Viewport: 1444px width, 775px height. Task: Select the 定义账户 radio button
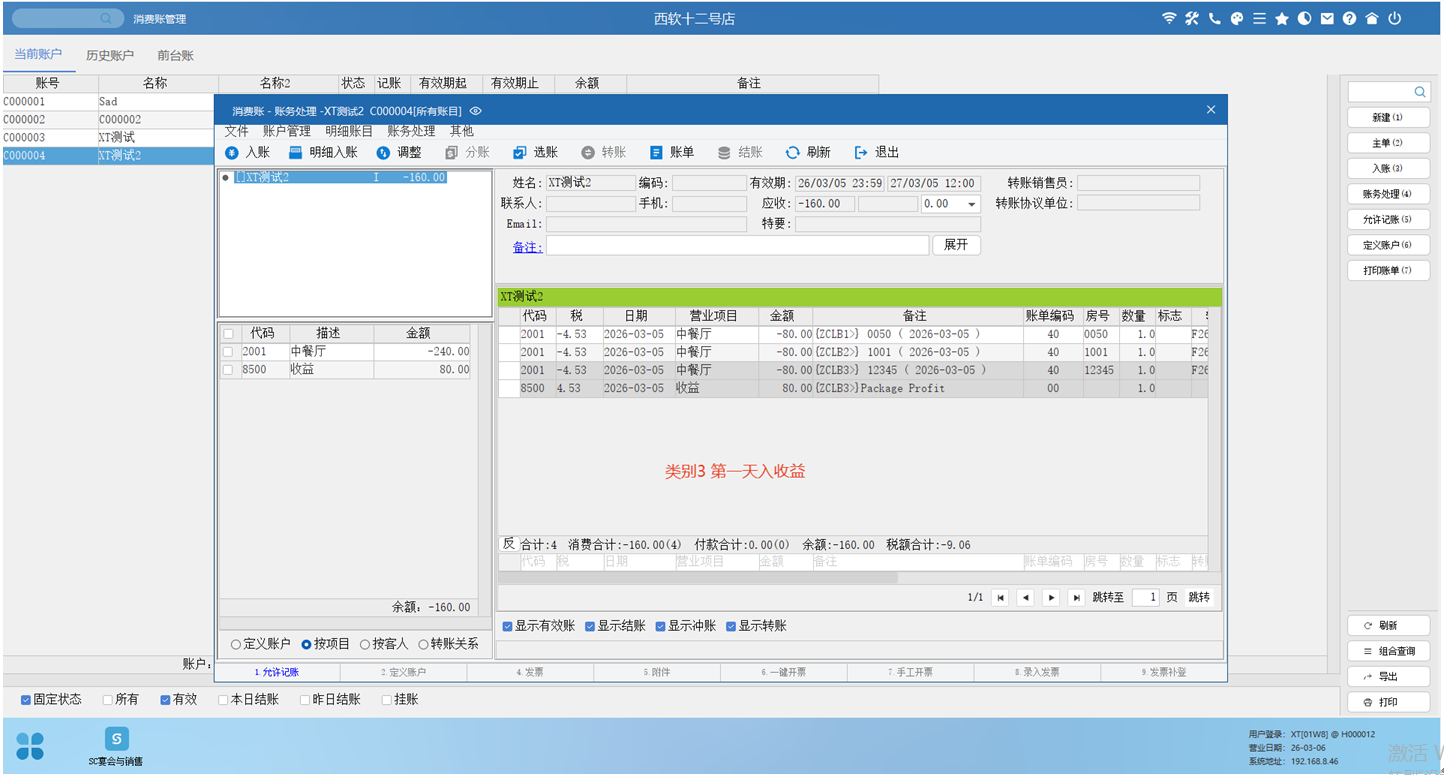[x=236, y=645]
